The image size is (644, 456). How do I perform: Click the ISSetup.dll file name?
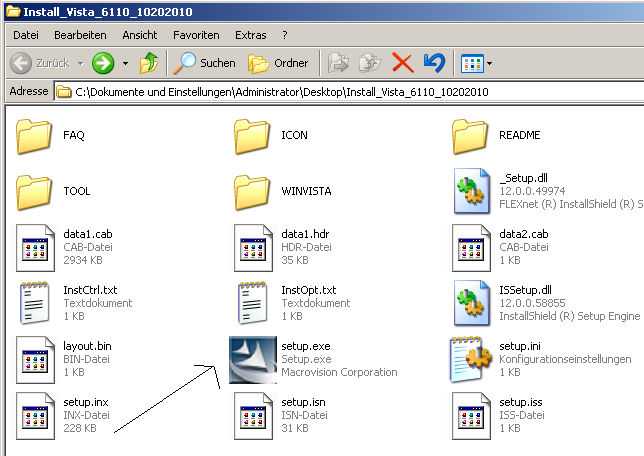tap(525, 290)
